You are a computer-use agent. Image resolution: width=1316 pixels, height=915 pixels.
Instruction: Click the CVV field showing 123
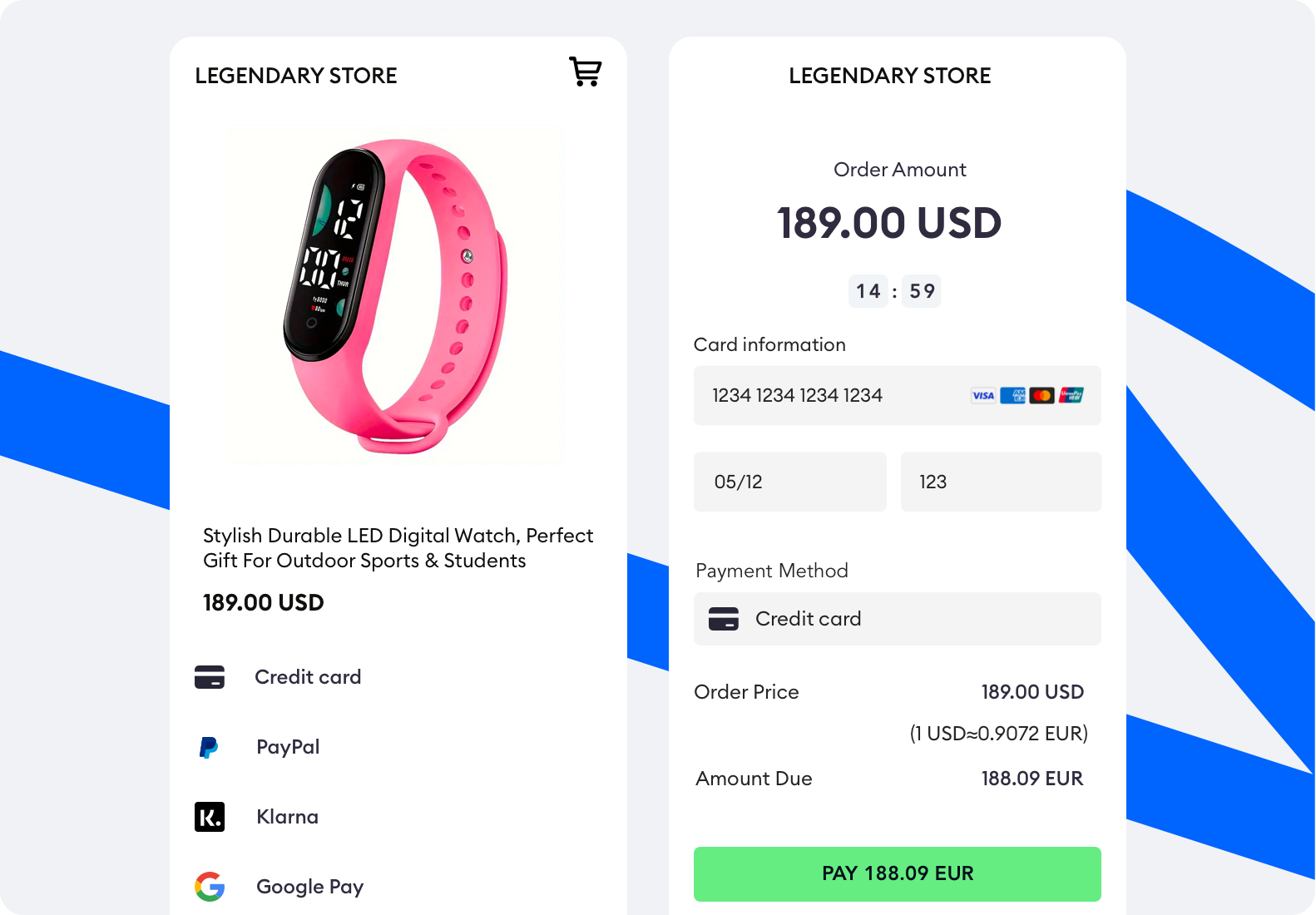1000,482
